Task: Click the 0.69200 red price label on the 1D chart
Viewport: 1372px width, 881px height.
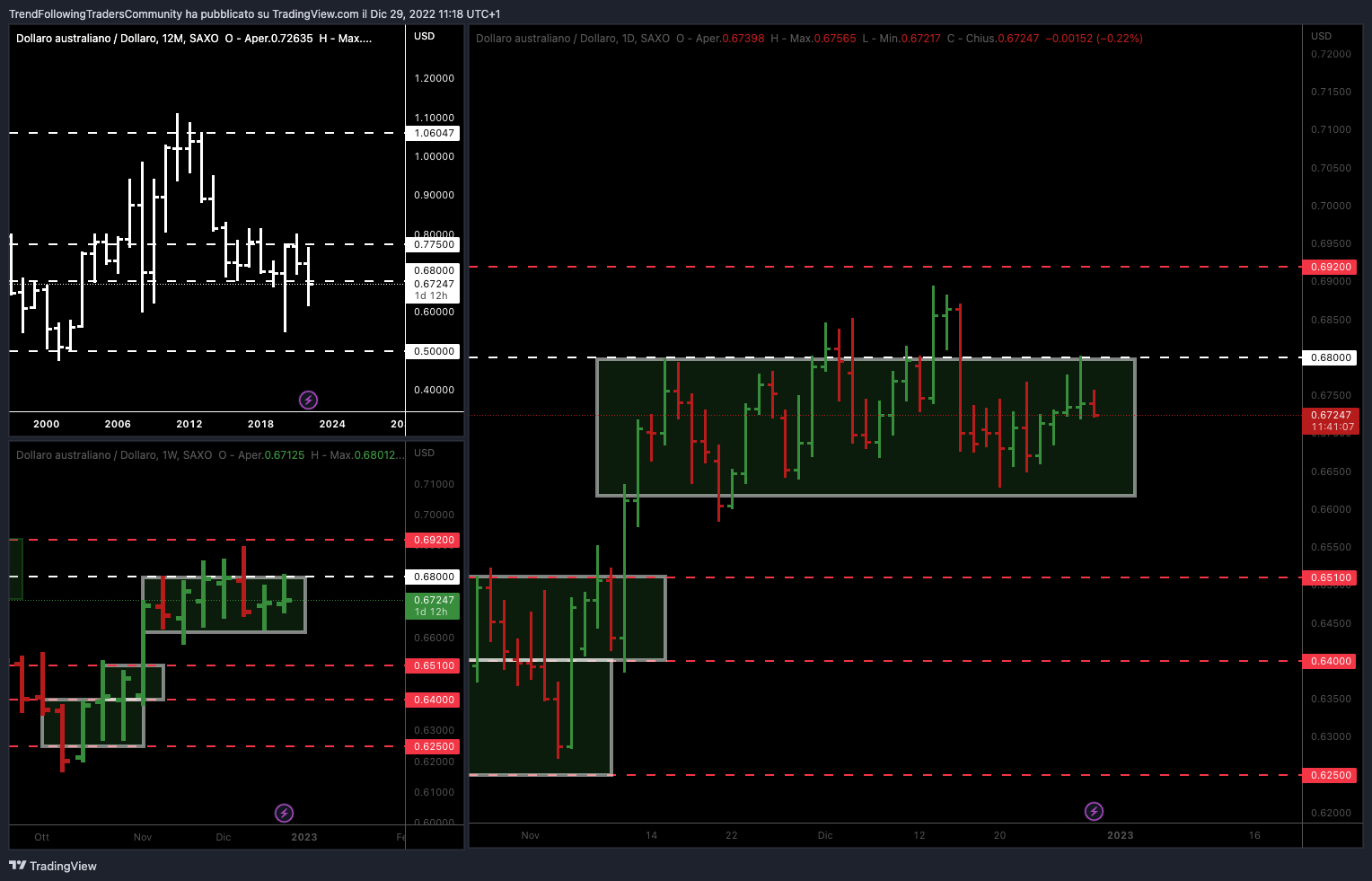Action: (1330, 267)
